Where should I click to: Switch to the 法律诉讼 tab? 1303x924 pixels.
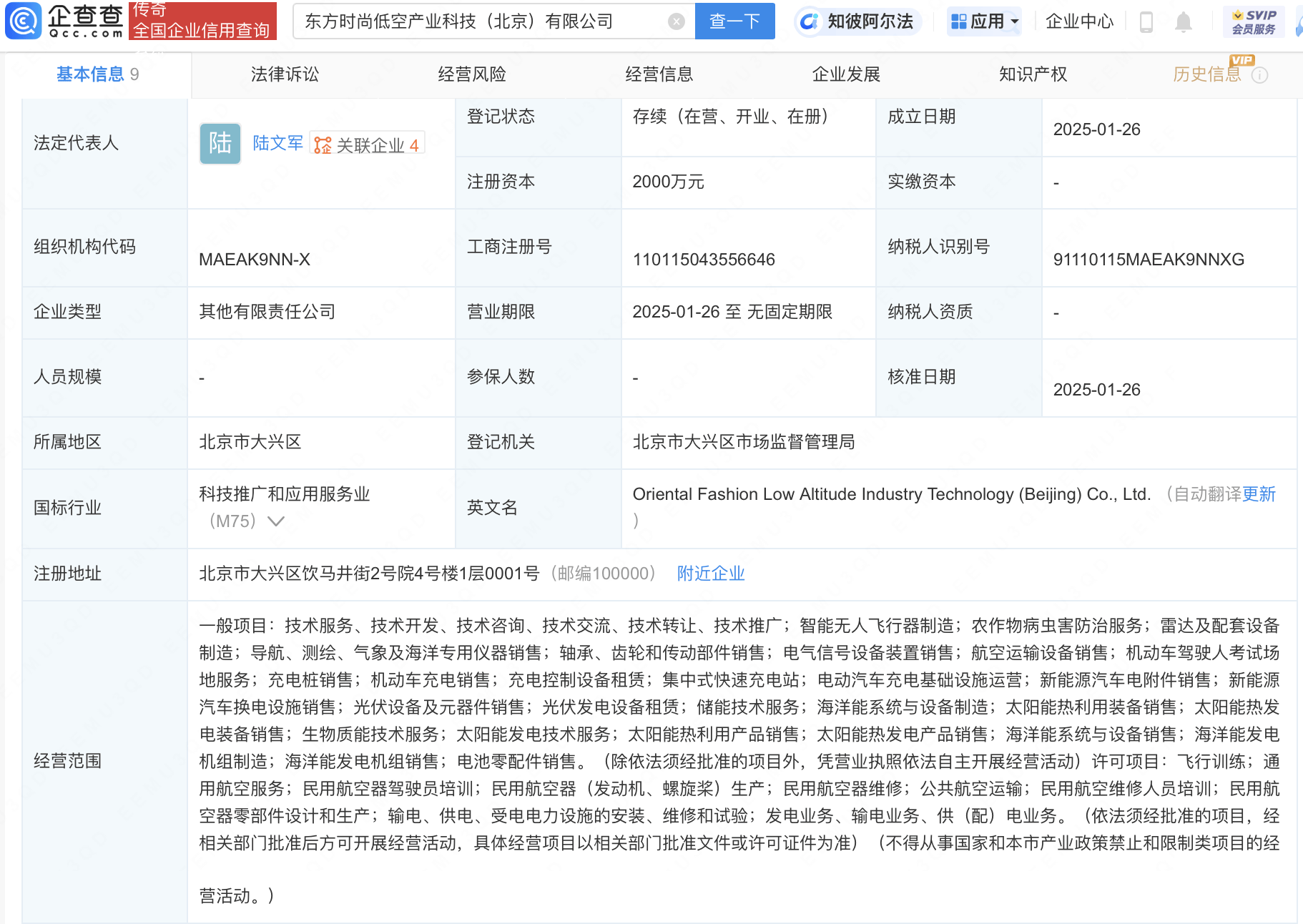(x=285, y=74)
